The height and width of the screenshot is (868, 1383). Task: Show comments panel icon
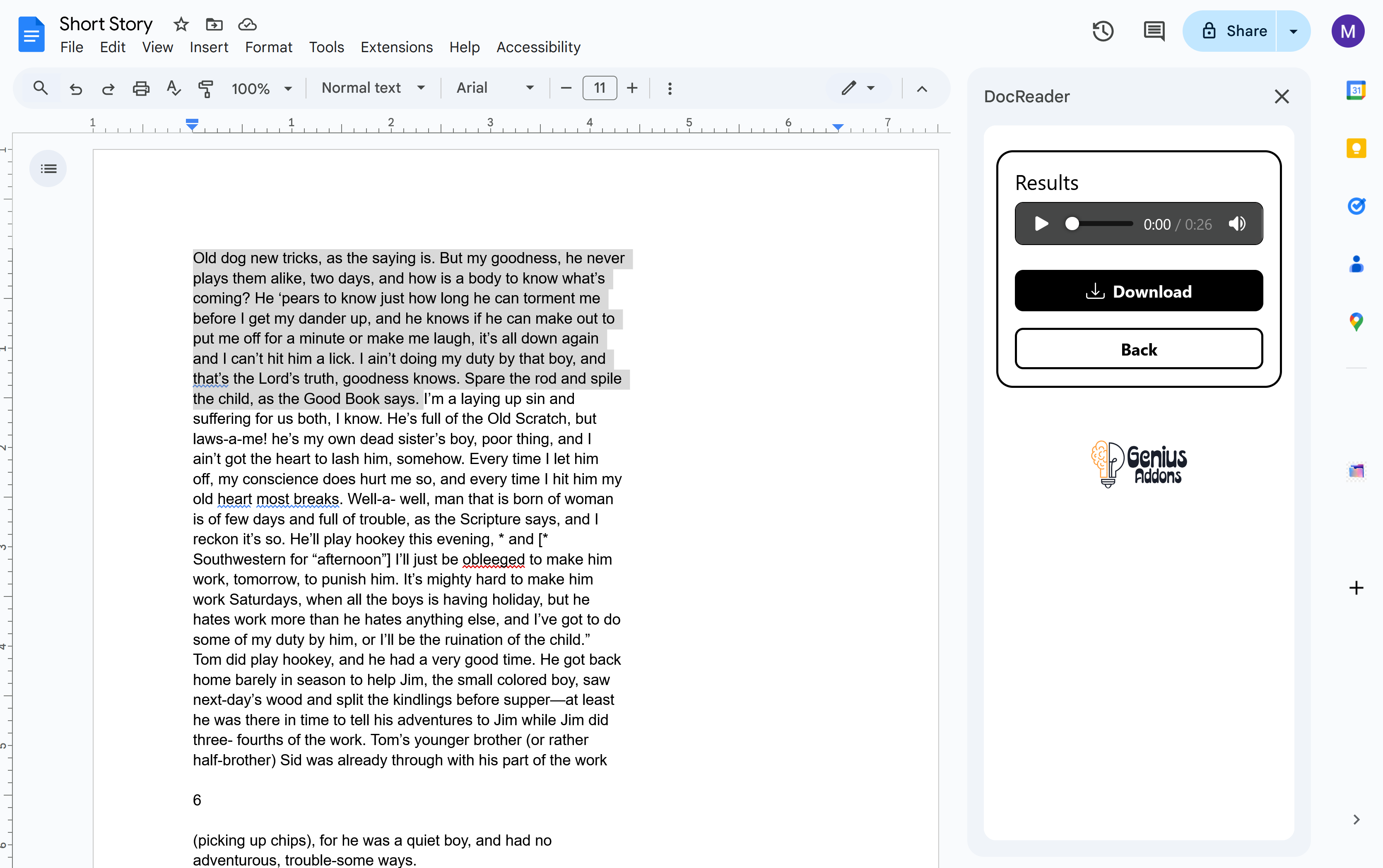tap(1154, 31)
